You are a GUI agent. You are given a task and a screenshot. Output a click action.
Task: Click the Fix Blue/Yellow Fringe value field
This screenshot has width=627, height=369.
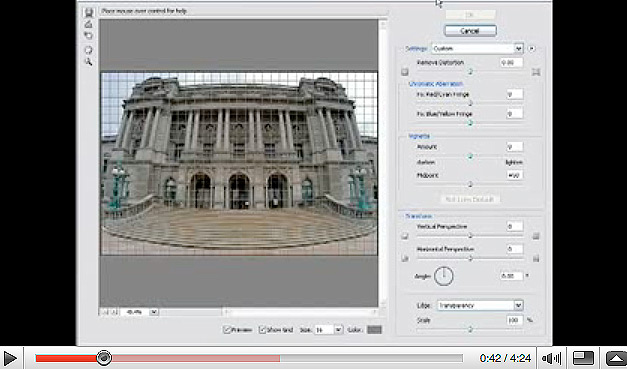[514, 114]
